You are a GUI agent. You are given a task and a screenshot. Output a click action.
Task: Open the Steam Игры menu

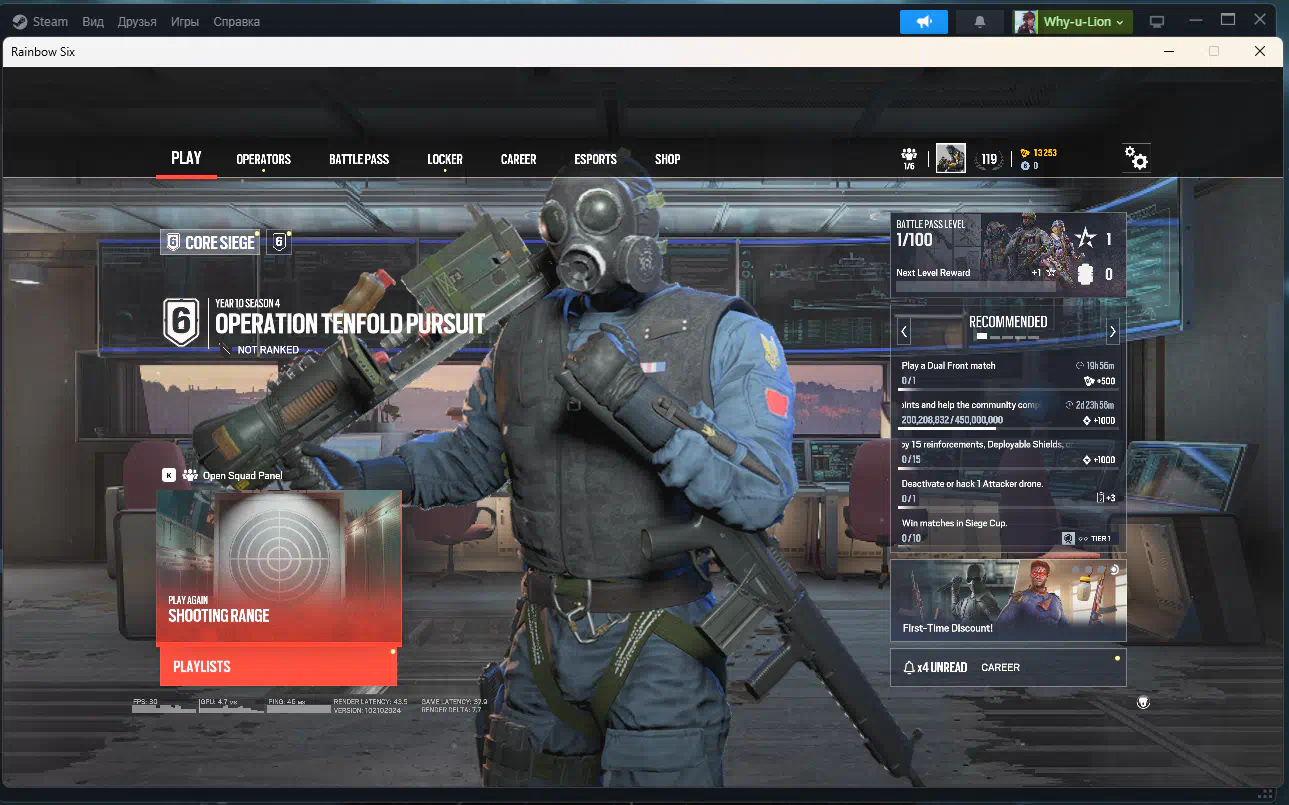(184, 22)
